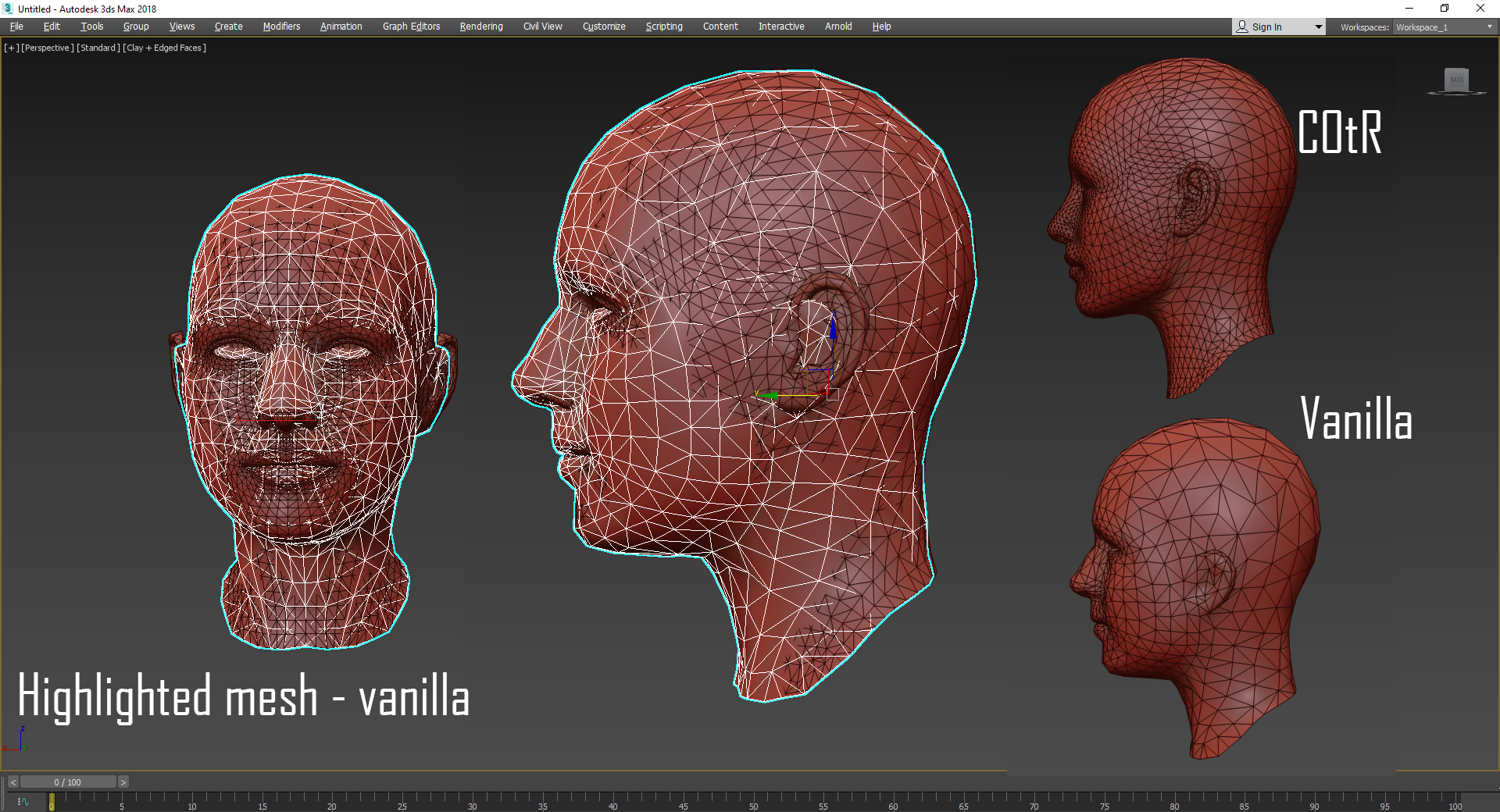Close the 3ds Max window
This screenshot has height=812, width=1500.
pos(1480,9)
